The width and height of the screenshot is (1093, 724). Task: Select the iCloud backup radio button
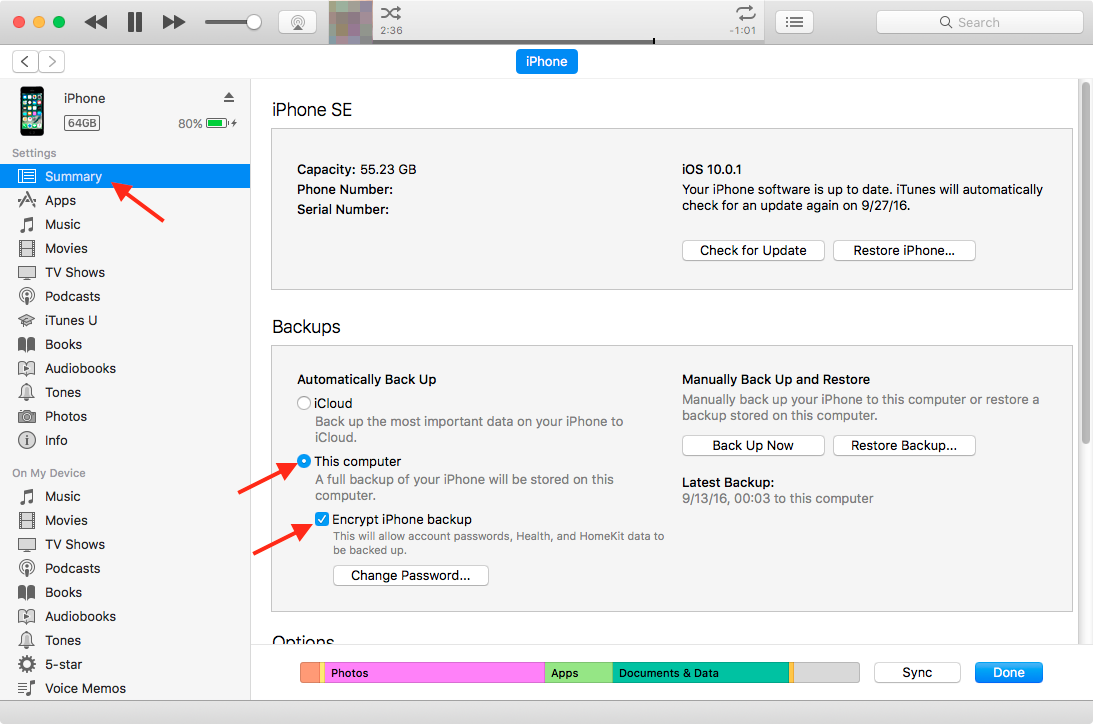point(304,403)
